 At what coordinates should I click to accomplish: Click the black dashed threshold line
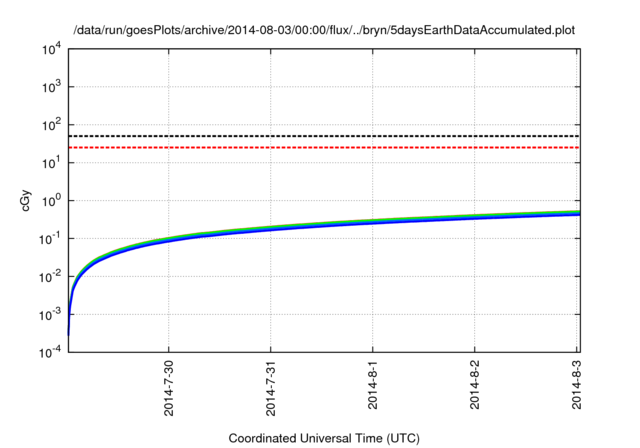point(324,136)
